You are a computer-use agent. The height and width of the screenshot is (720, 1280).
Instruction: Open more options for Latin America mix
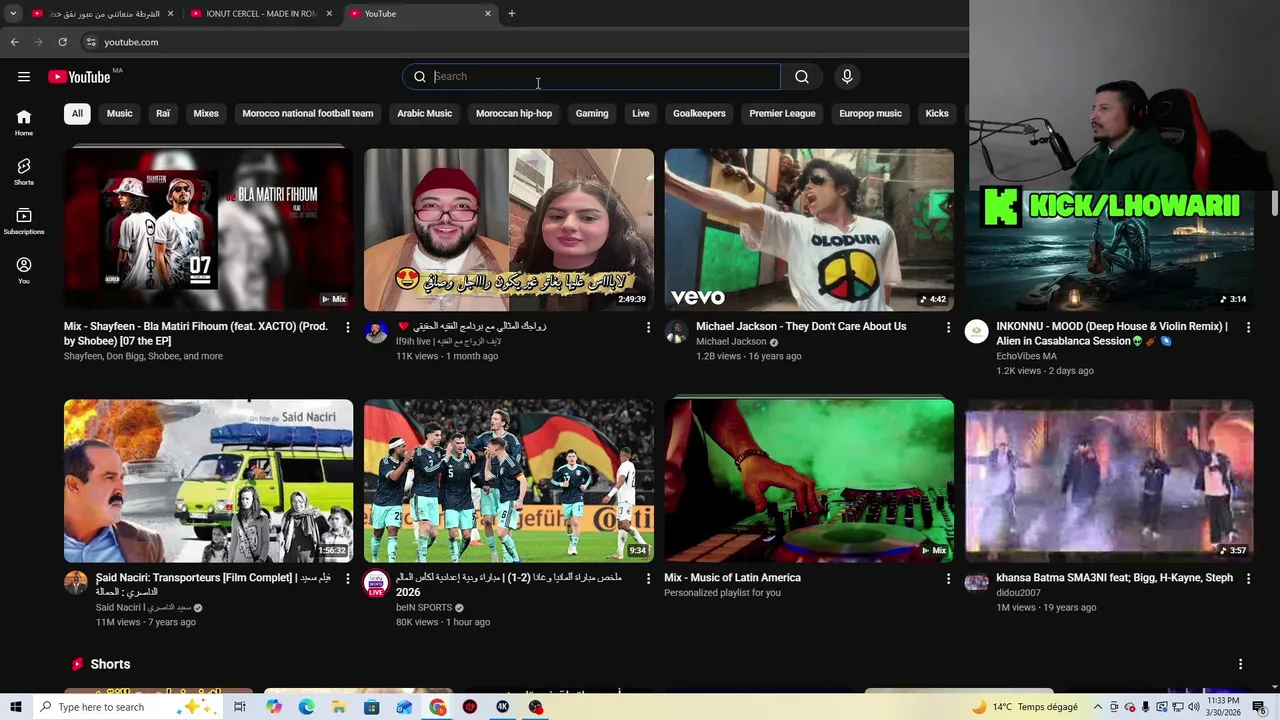(949, 578)
